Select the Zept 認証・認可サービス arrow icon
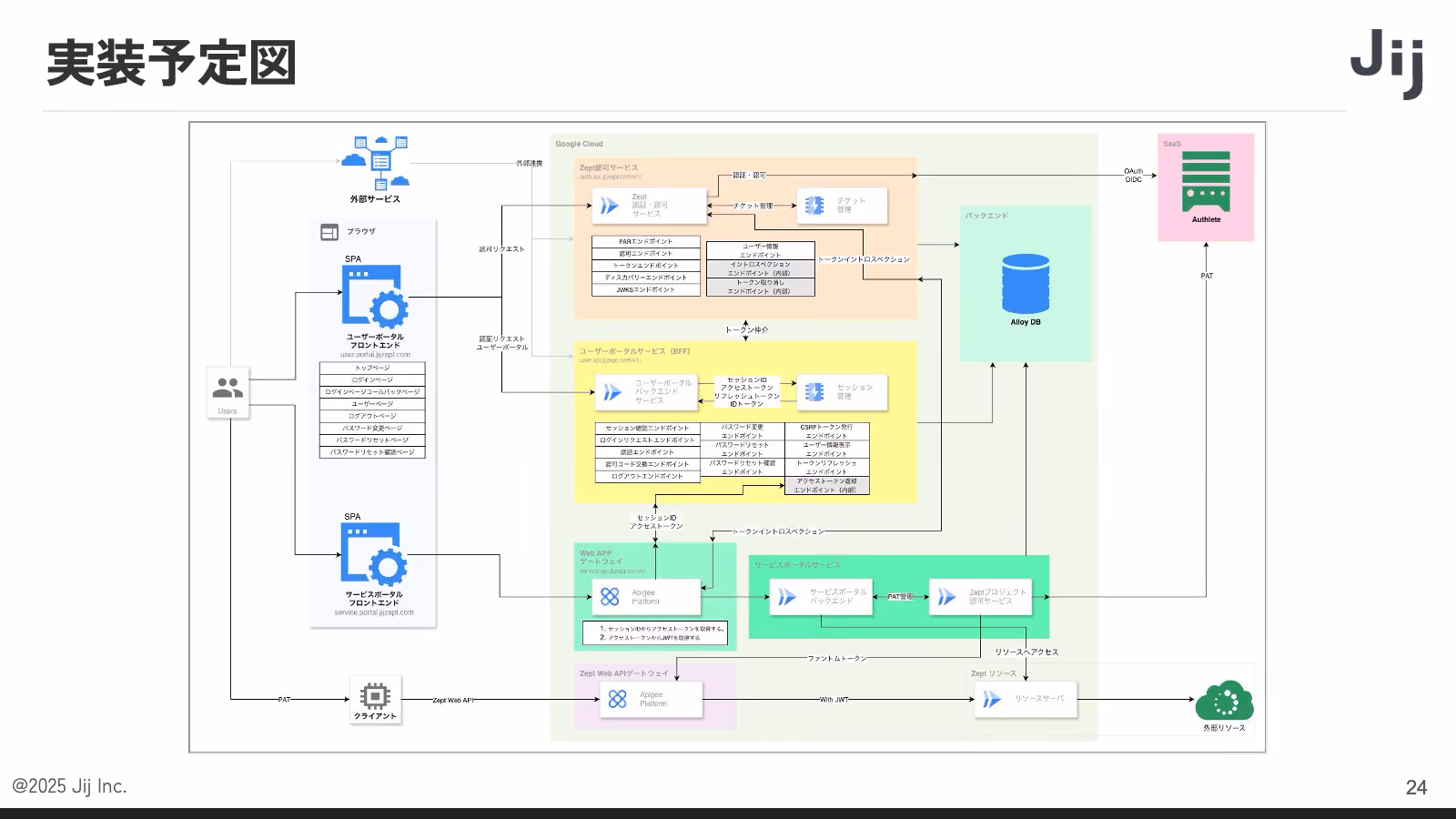Image resolution: width=1456 pixels, height=819 pixels. [x=609, y=206]
